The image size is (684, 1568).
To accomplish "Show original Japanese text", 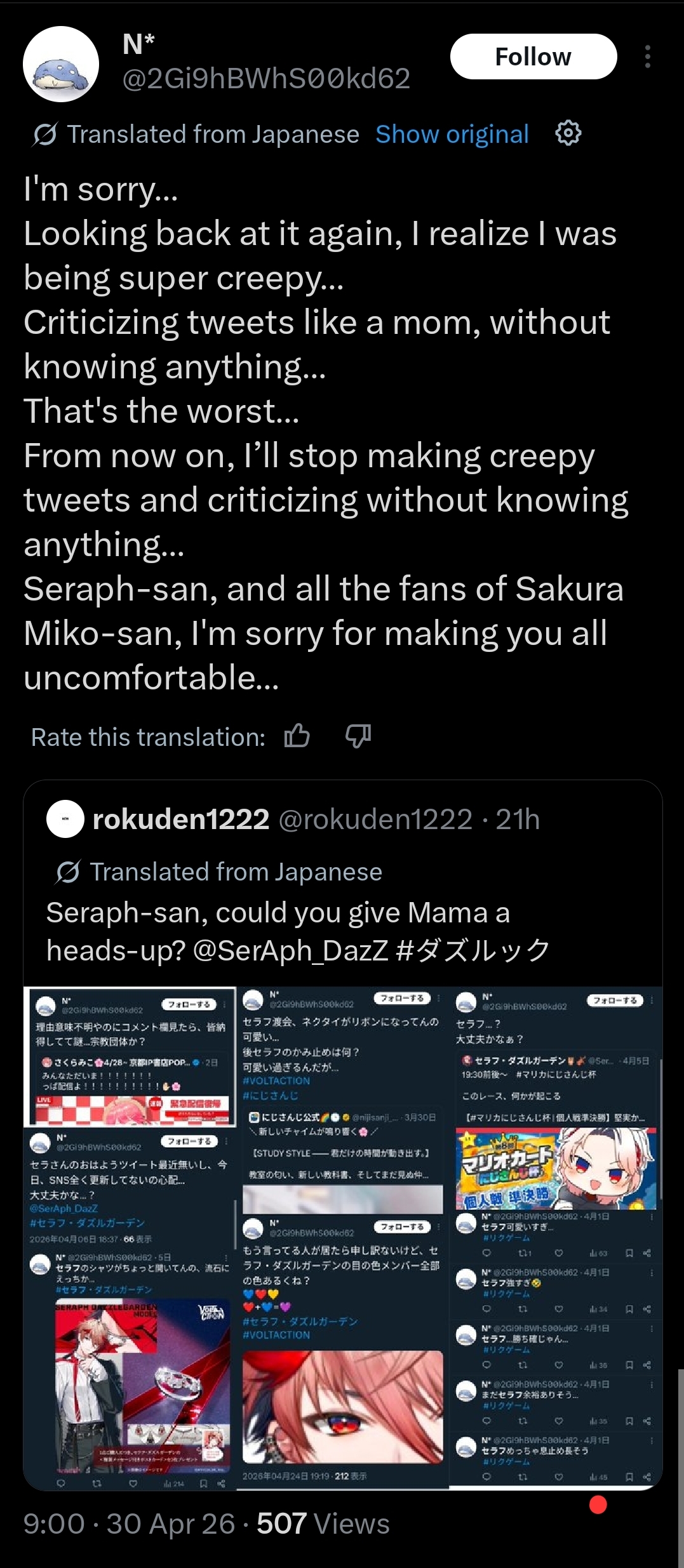I will coord(452,134).
